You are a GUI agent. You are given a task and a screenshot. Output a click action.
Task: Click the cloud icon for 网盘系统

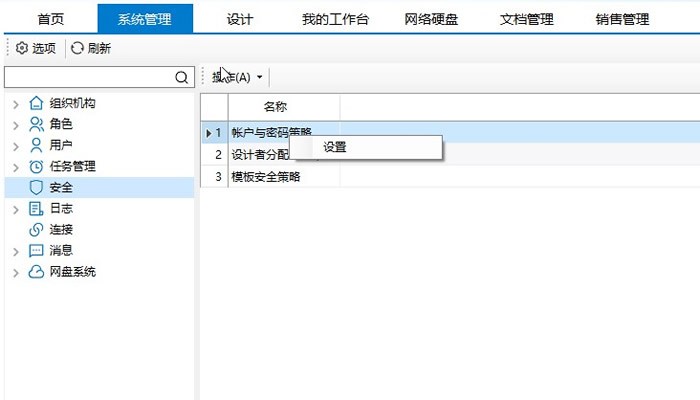point(36,271)
